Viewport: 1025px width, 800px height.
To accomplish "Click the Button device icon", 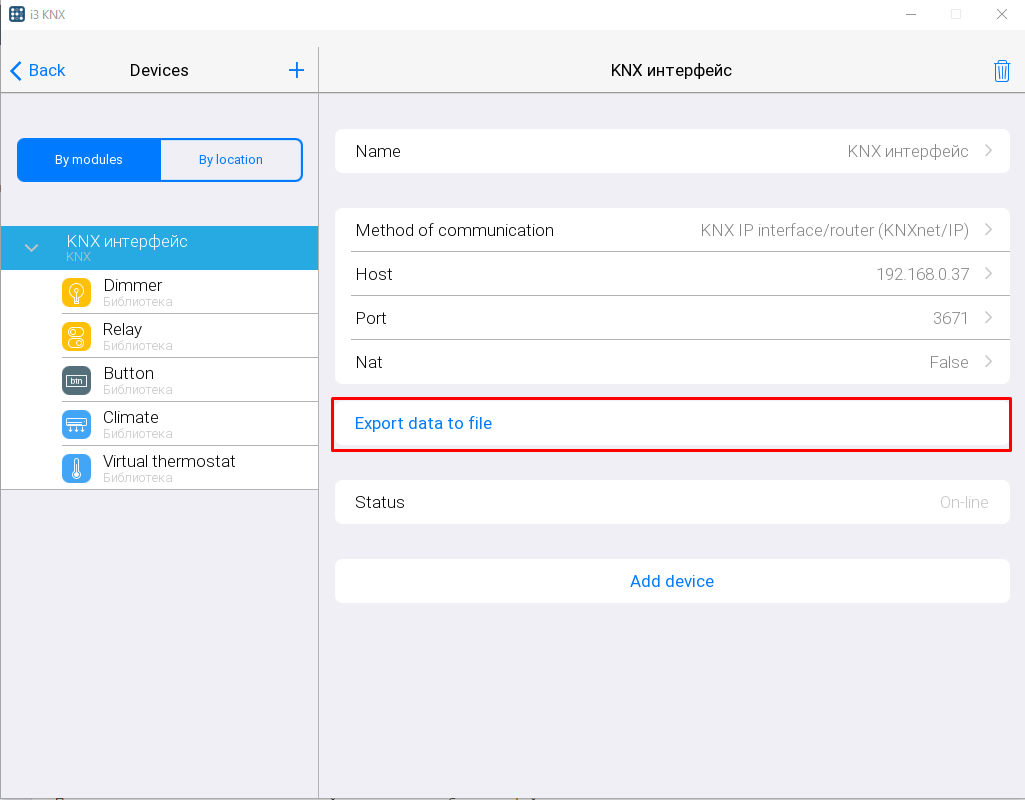I will pyautogui.click(x=76, y=381).
